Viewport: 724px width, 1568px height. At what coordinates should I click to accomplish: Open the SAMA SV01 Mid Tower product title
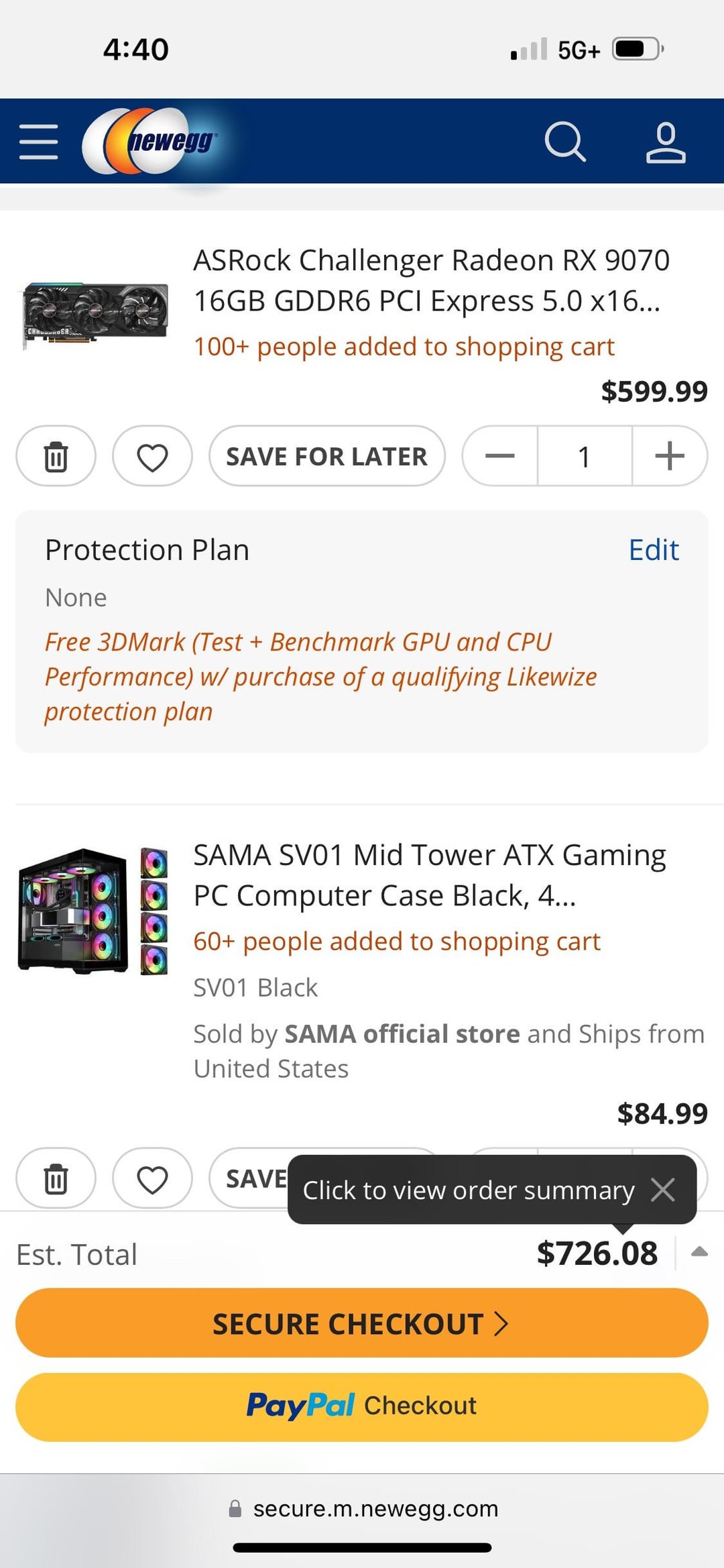[x=429, y=875]
